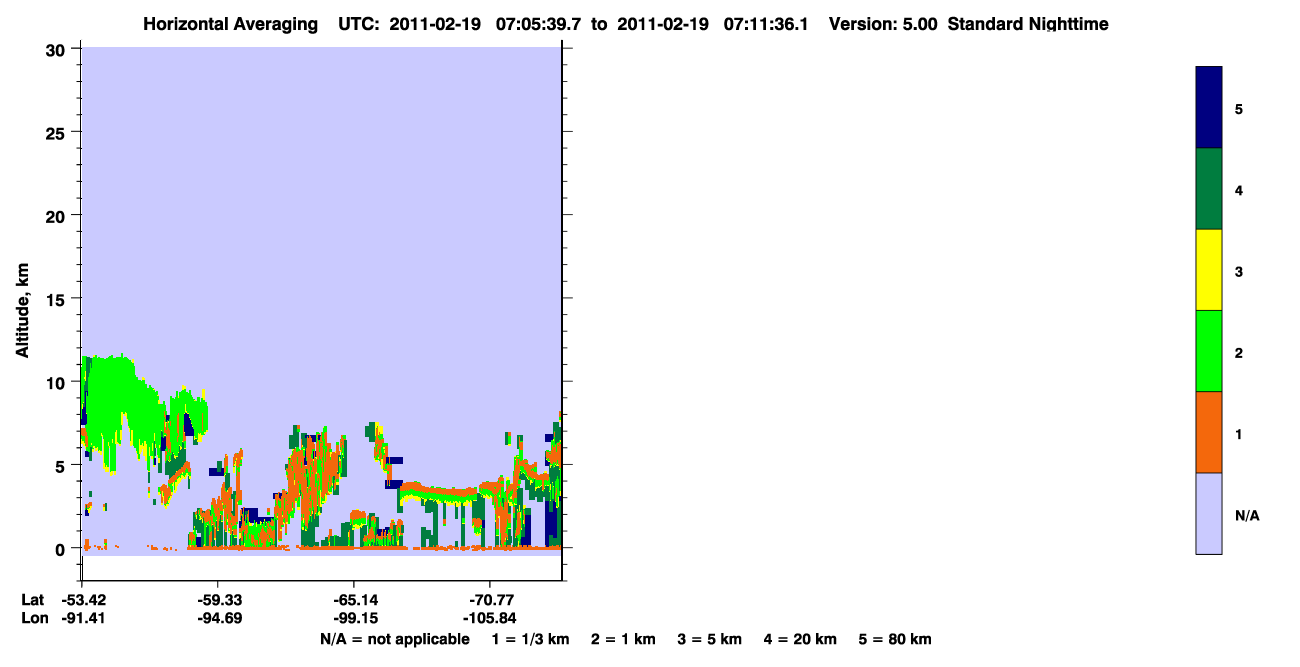This screenshot has width=1300, height=667.
Task: Click legend text '1 = 1/3 km'
Action: [x=531, y=639]
